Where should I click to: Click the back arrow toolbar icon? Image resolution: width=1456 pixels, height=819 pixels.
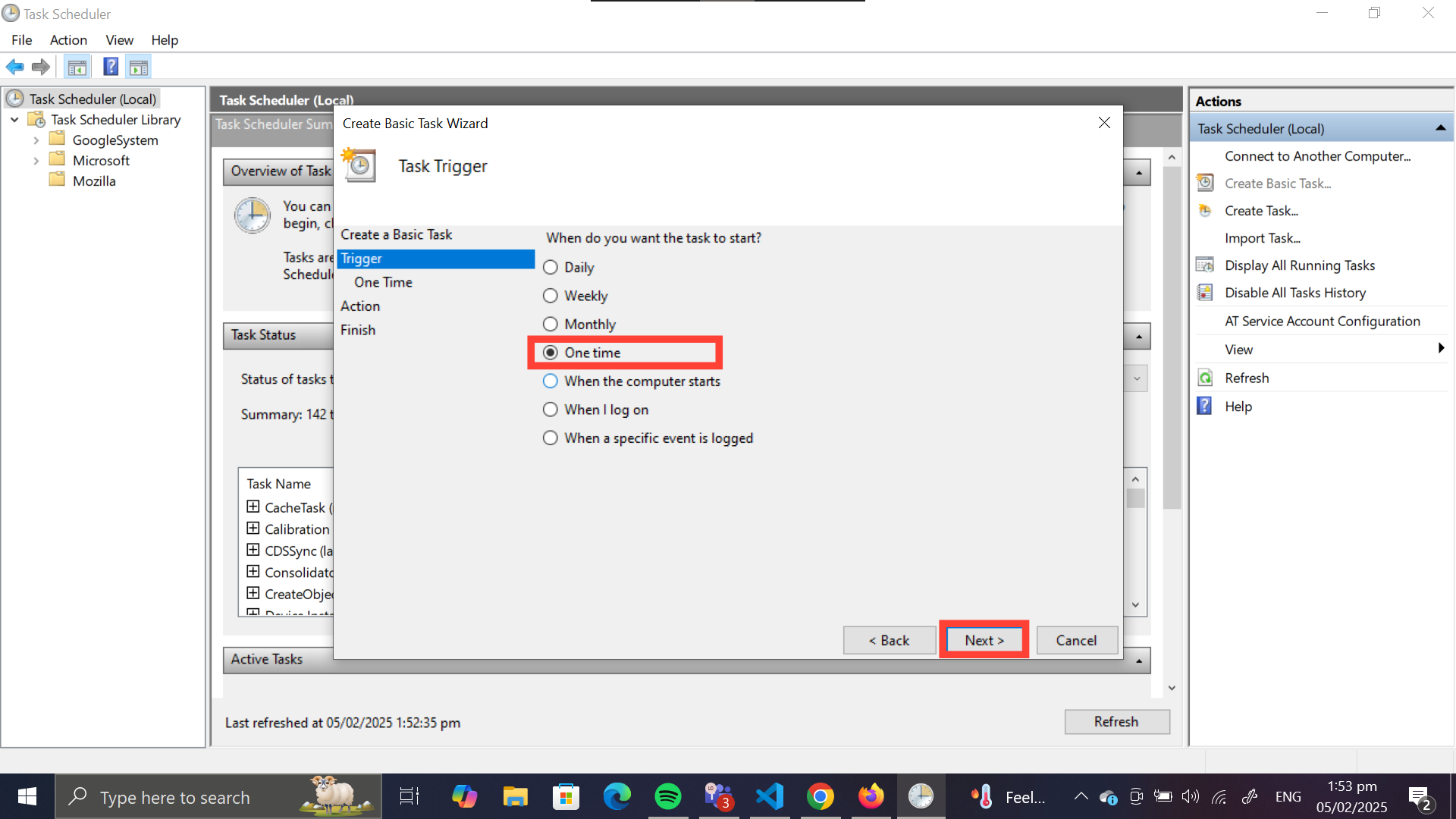(14, 67)
